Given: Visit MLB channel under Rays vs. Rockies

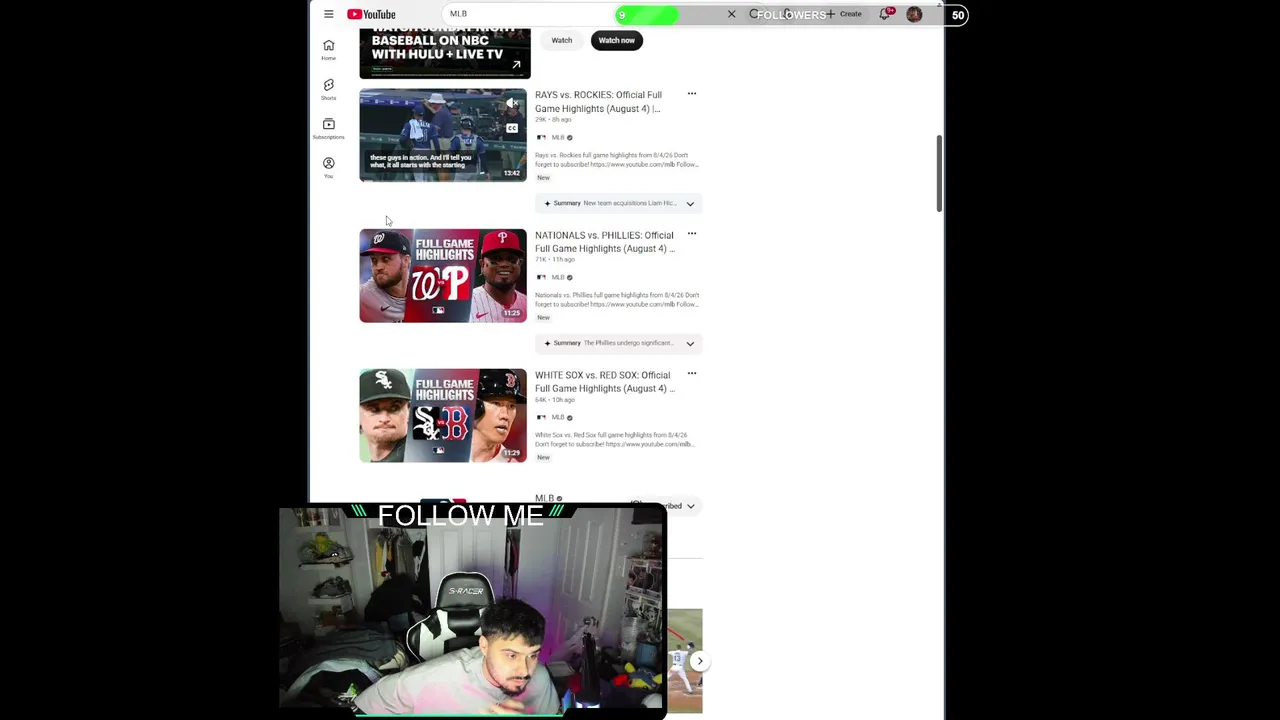Looking at the screenshot, I should (x=557, y=137).
